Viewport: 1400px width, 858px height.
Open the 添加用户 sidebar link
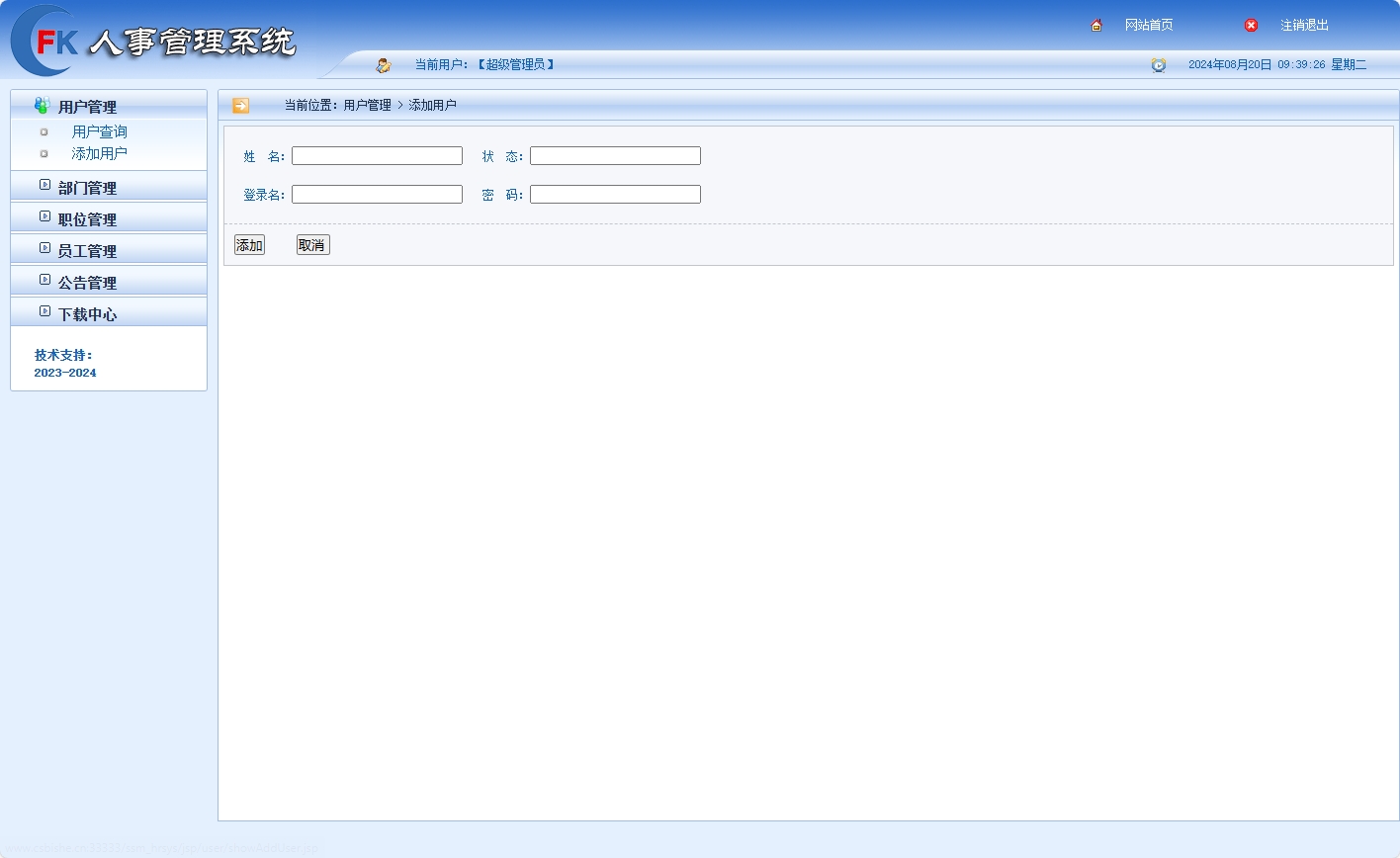click(x=100, y=153)
